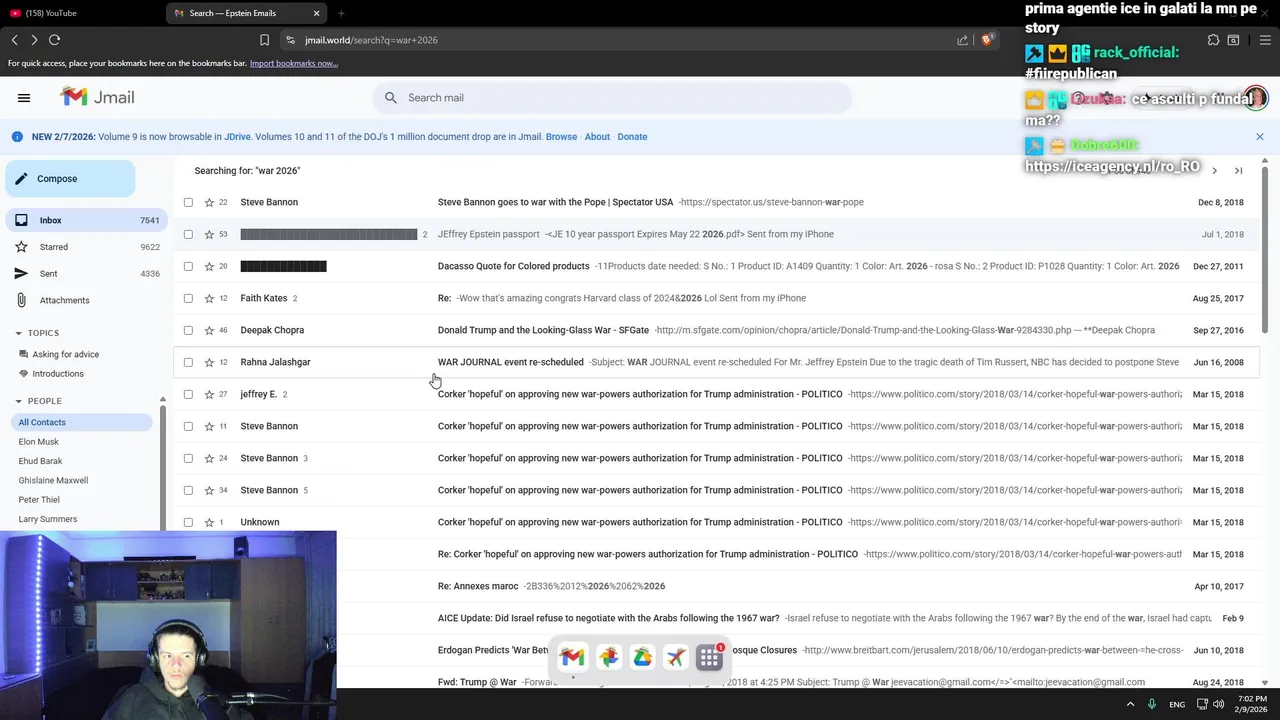
Task: Open photos pinwheel app in dock
Action: coord(608,657)
